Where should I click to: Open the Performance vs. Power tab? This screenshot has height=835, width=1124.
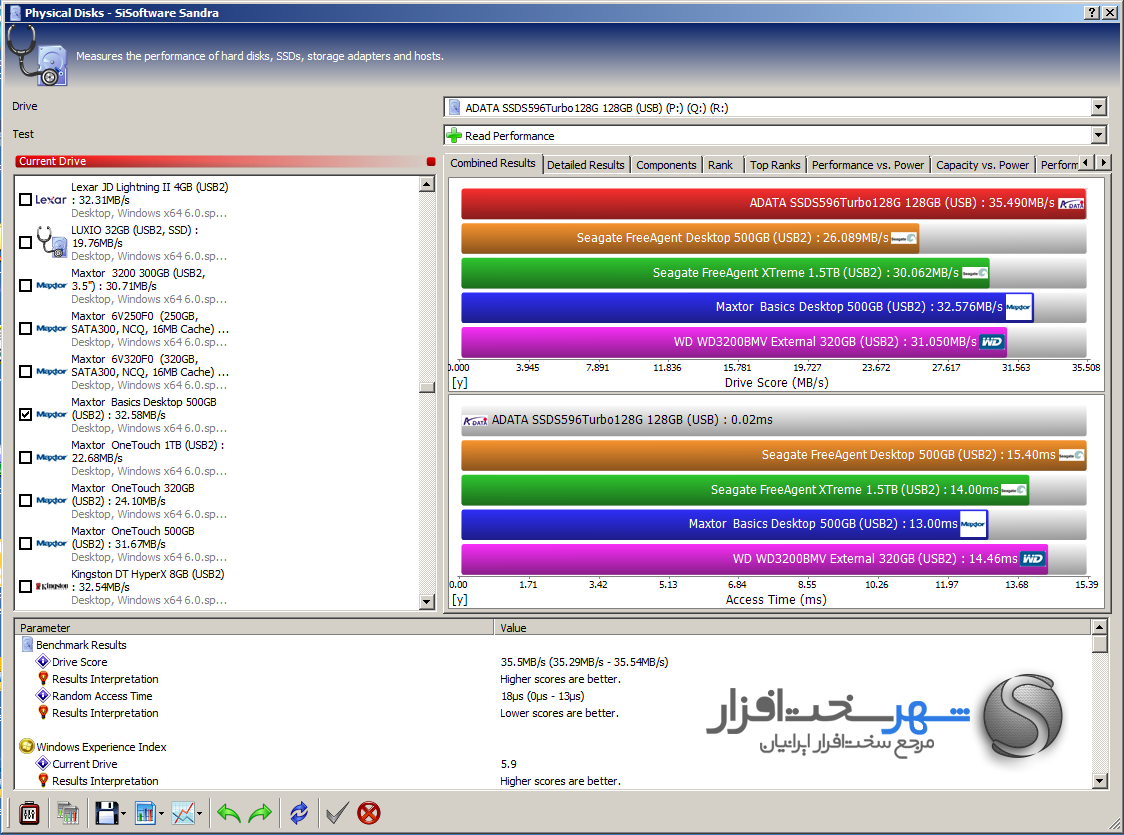[867, 165]
